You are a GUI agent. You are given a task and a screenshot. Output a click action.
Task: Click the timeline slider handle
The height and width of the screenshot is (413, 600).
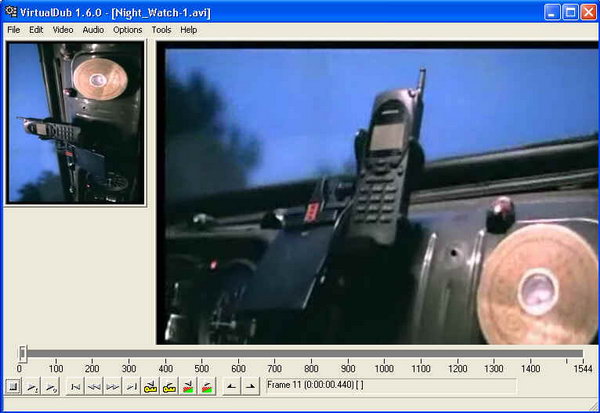[23, 353]
